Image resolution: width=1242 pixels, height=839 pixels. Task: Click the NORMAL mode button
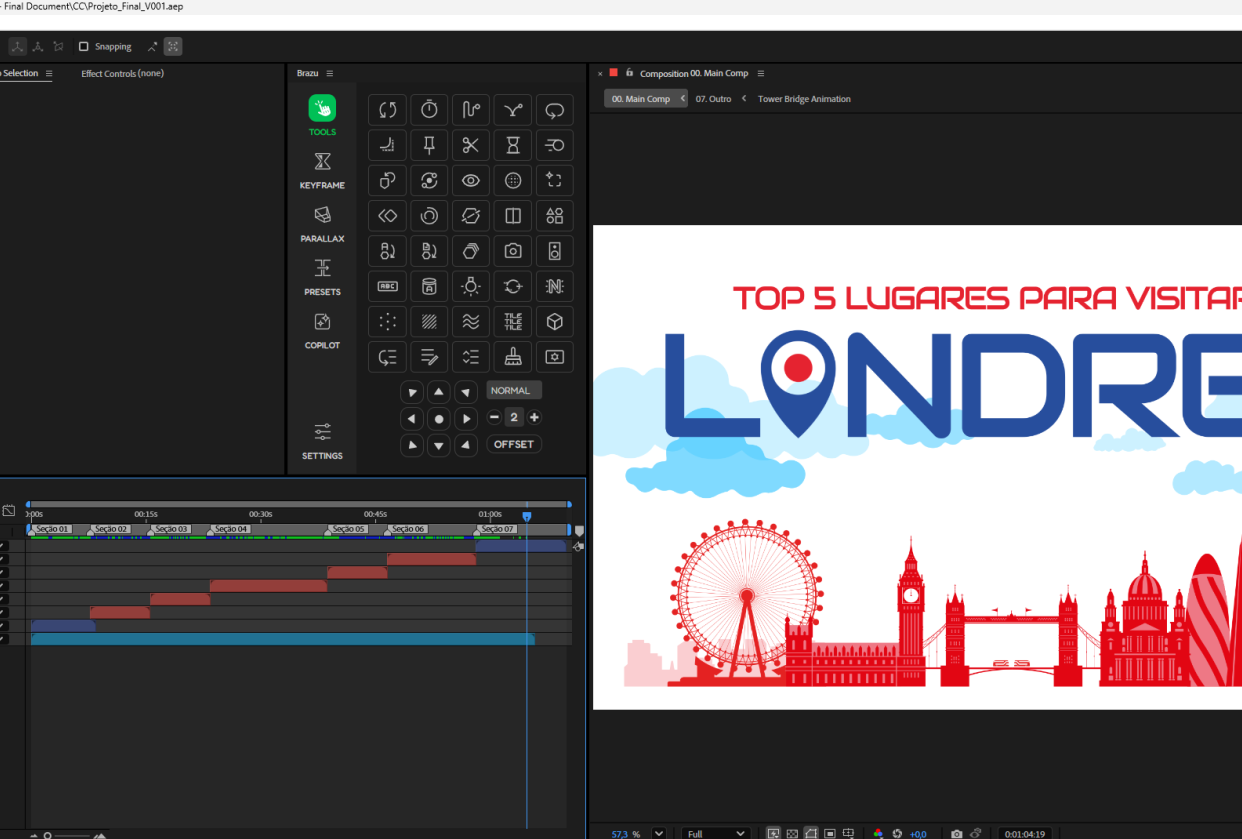tap(514, 390)
